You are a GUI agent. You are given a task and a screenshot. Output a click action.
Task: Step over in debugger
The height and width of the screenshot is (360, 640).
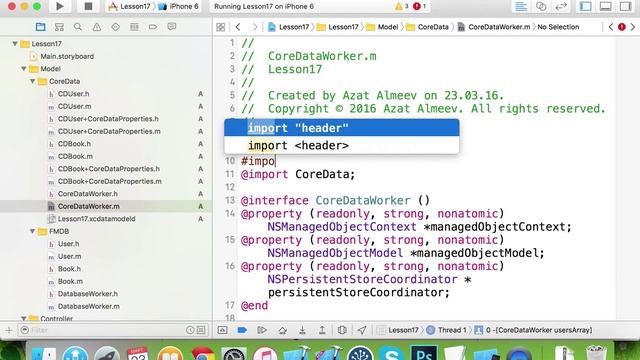pos(282,330)
